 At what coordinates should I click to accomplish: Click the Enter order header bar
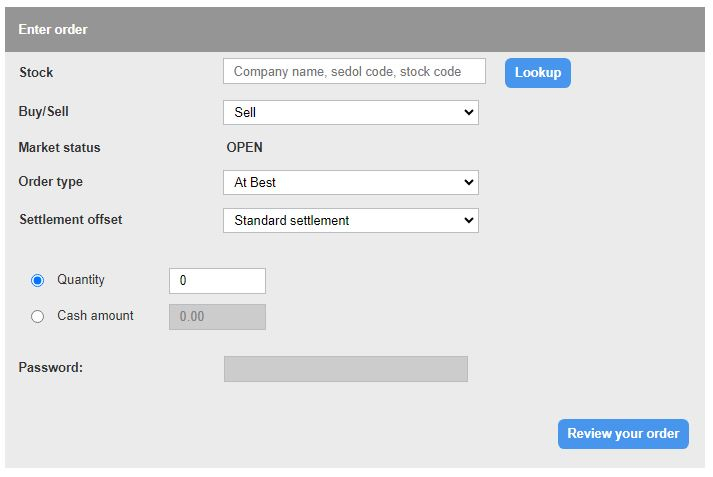point(356,29)
